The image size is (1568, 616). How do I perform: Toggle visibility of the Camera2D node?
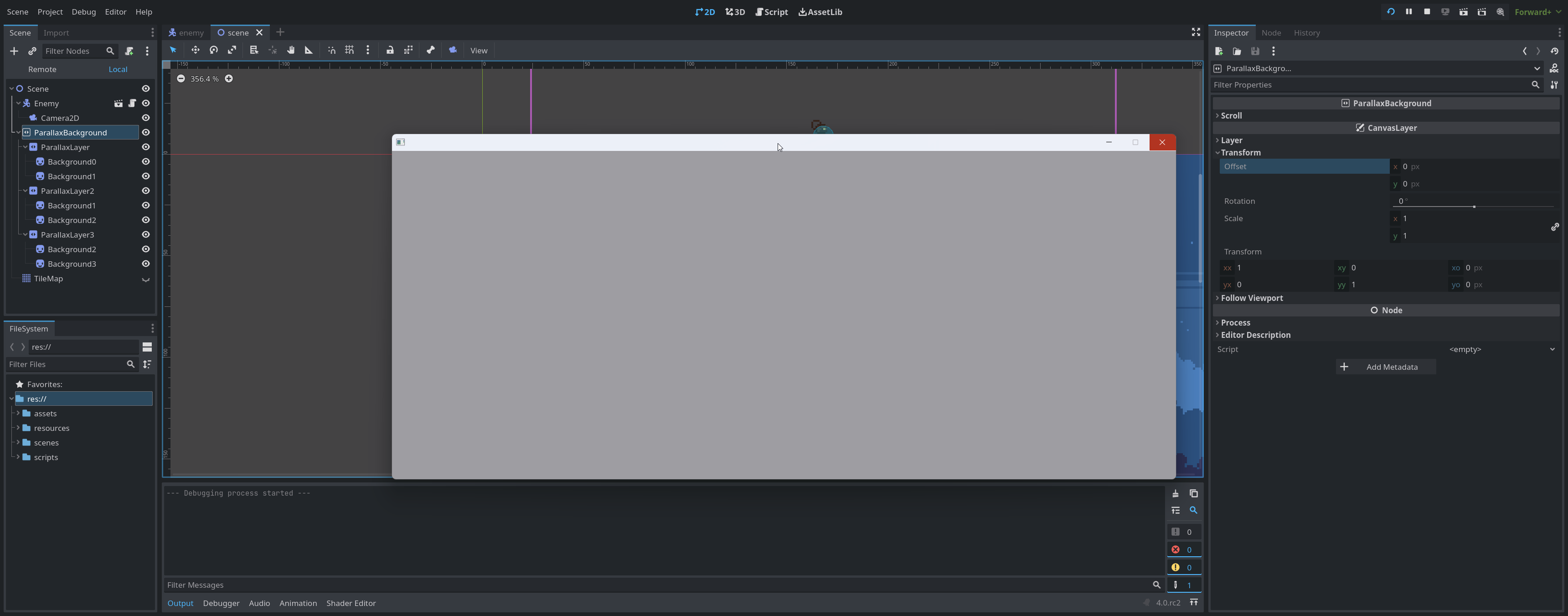[x=145, y=118]
